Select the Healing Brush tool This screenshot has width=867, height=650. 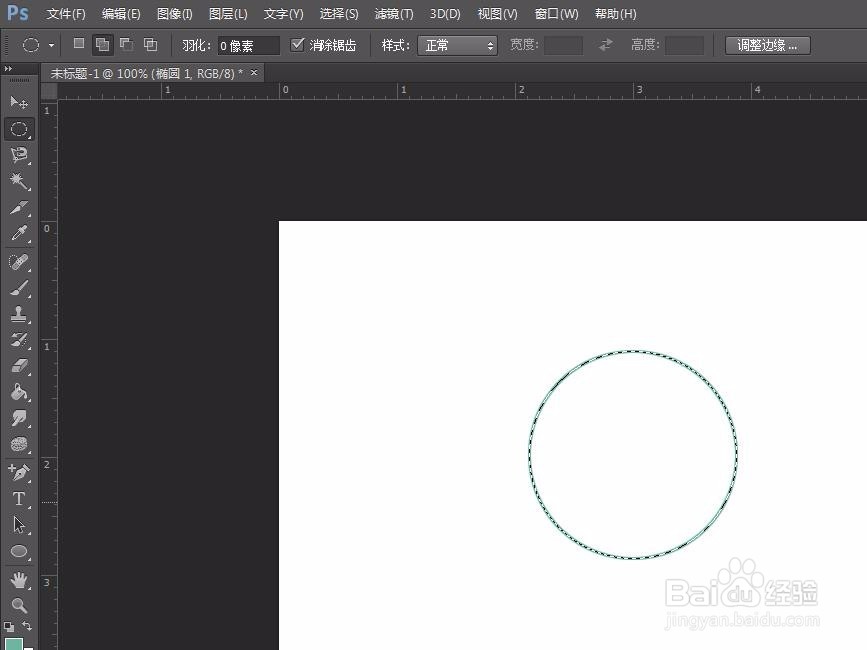click(19, 262)
